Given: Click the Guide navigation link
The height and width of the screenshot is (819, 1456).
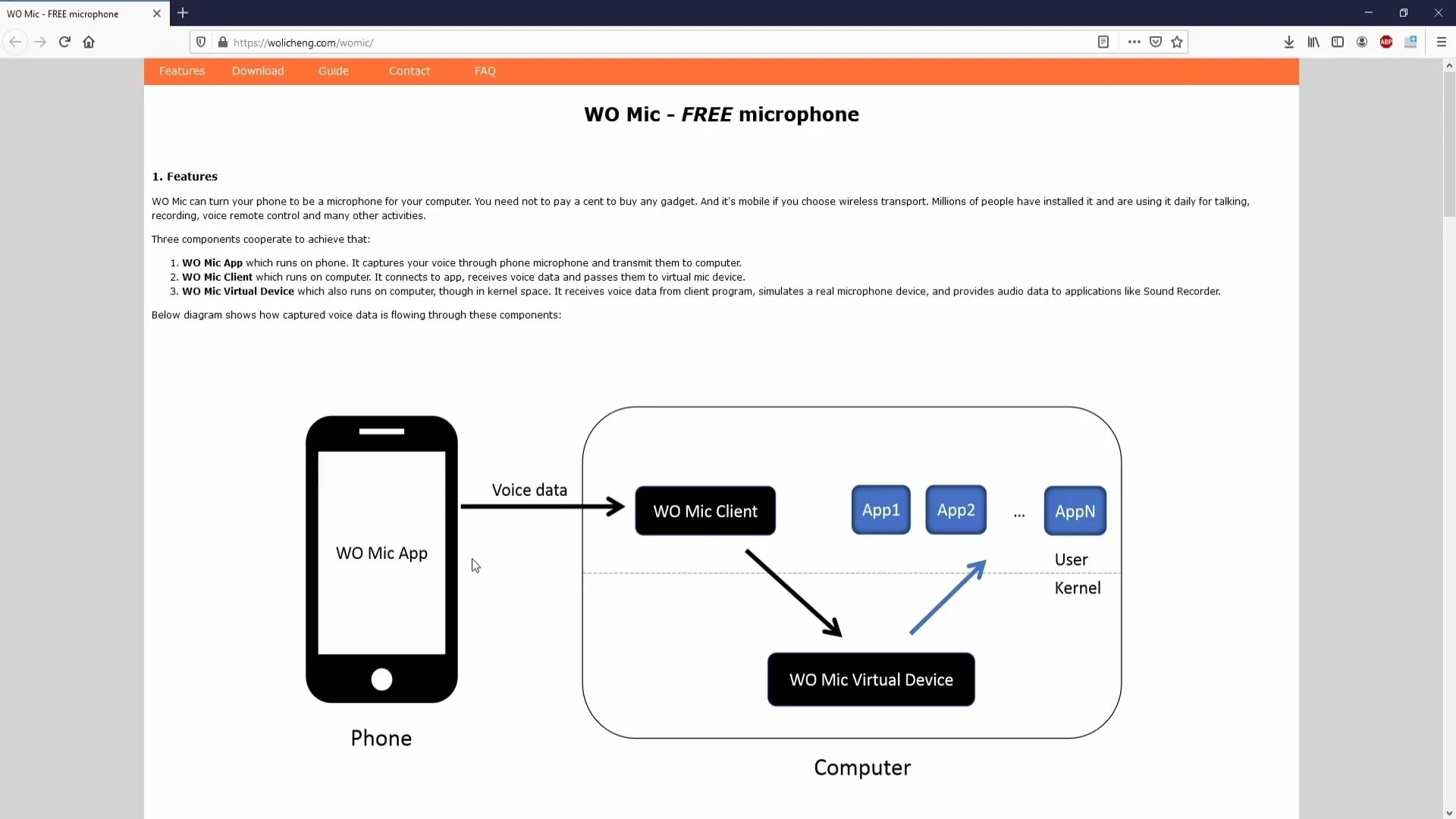Looking at the screenshot, I should (333, 71).
